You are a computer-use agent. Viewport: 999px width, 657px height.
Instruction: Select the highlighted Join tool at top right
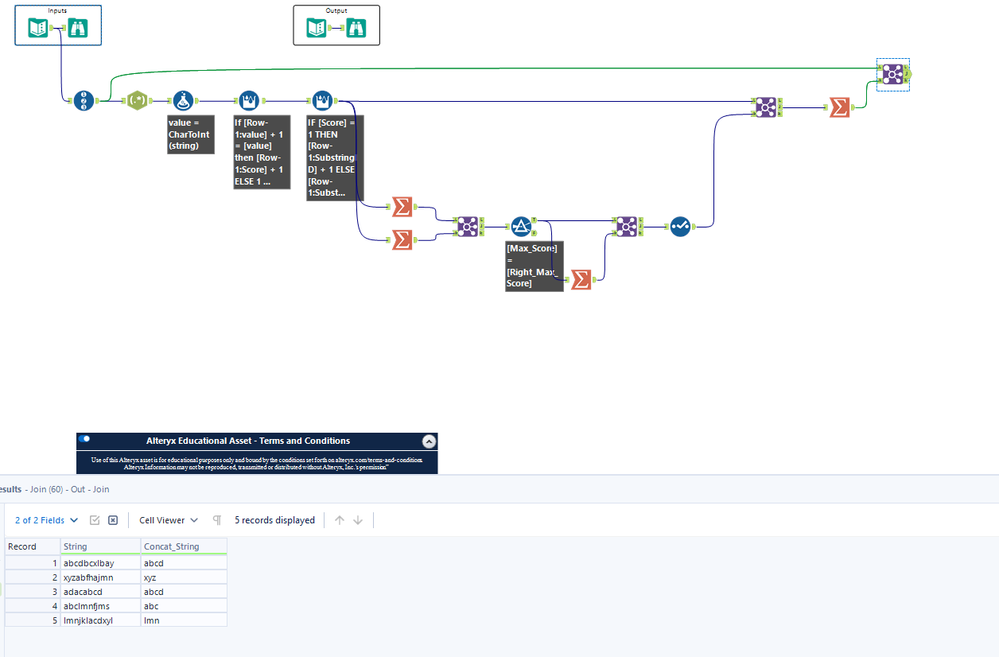(893, 75)
